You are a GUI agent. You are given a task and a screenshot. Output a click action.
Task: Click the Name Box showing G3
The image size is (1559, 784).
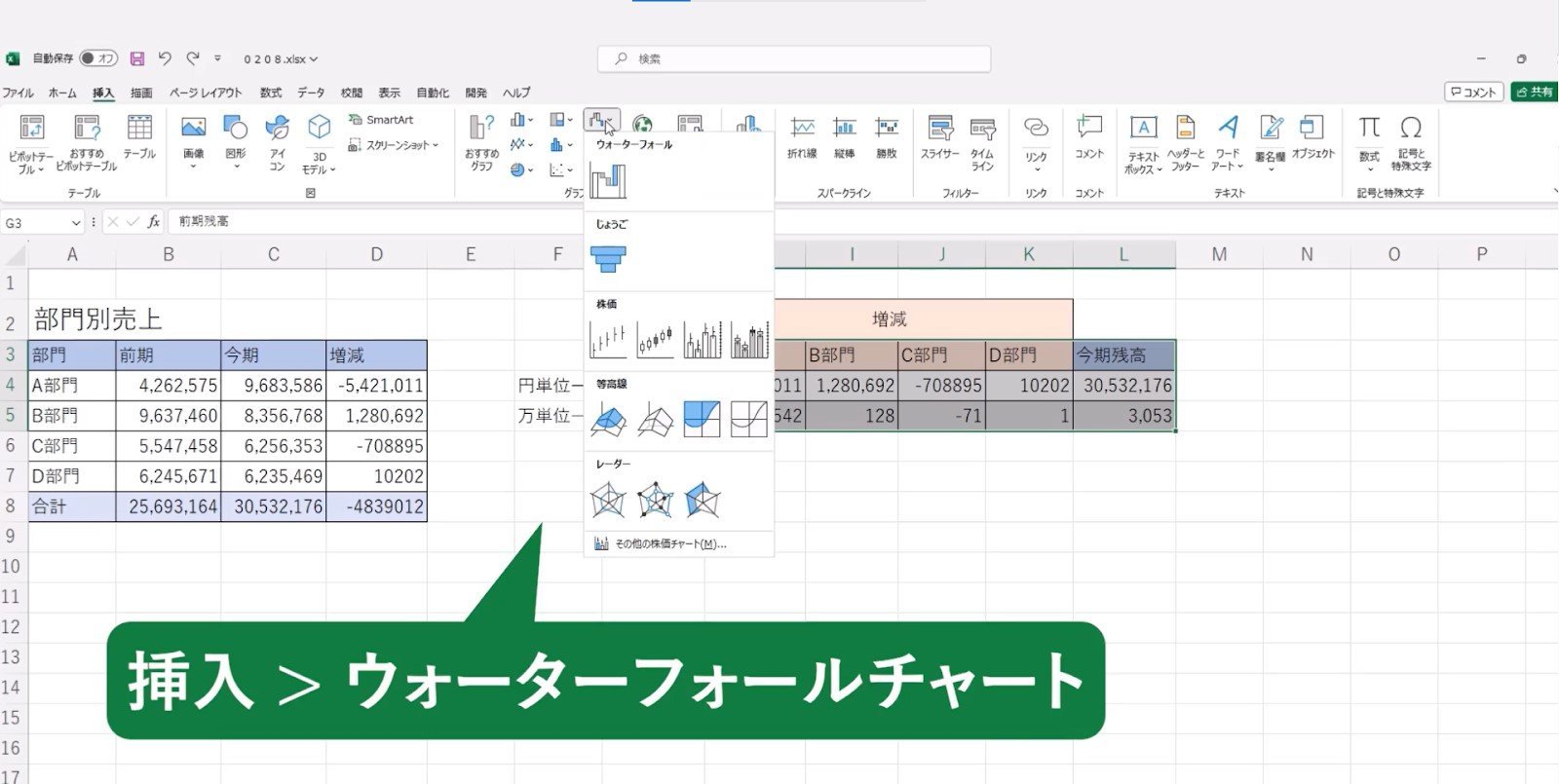point(42,222)
